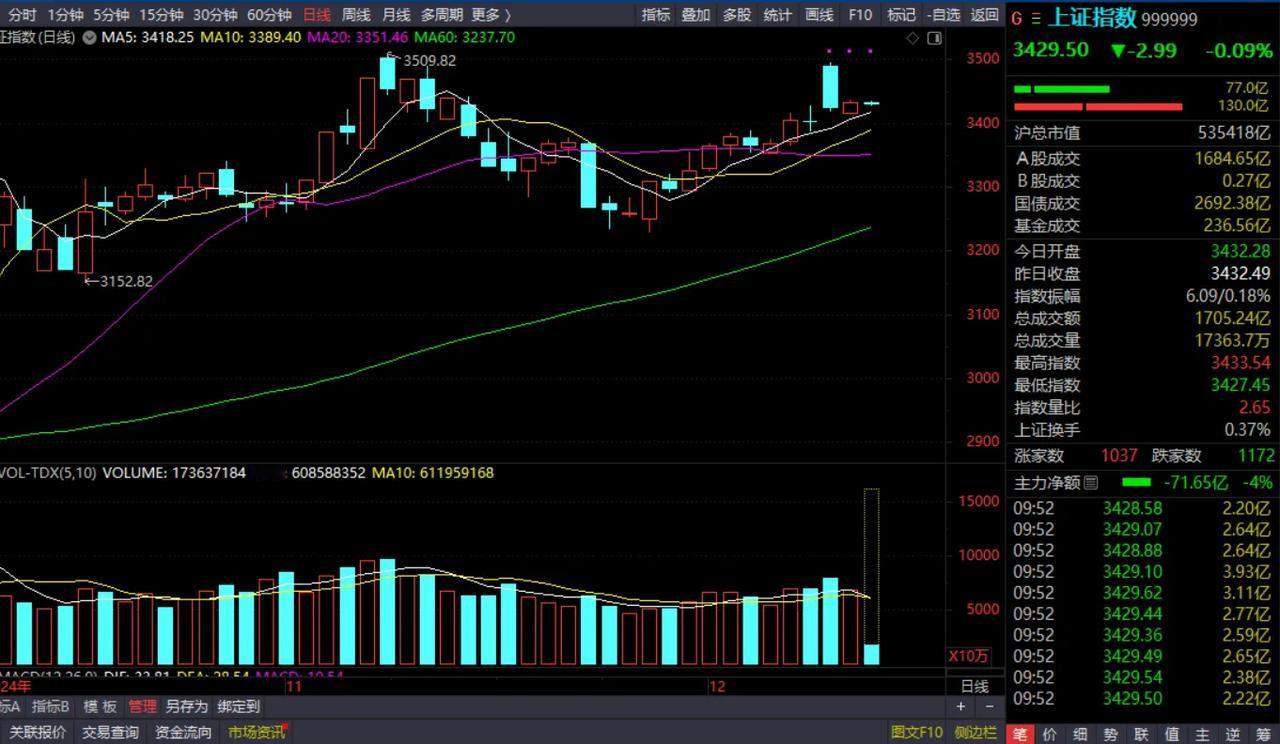The height and width of the screenshot is (744, 1280).
Task: Select the 细 detail tab
Action: tap(1080, 734)
